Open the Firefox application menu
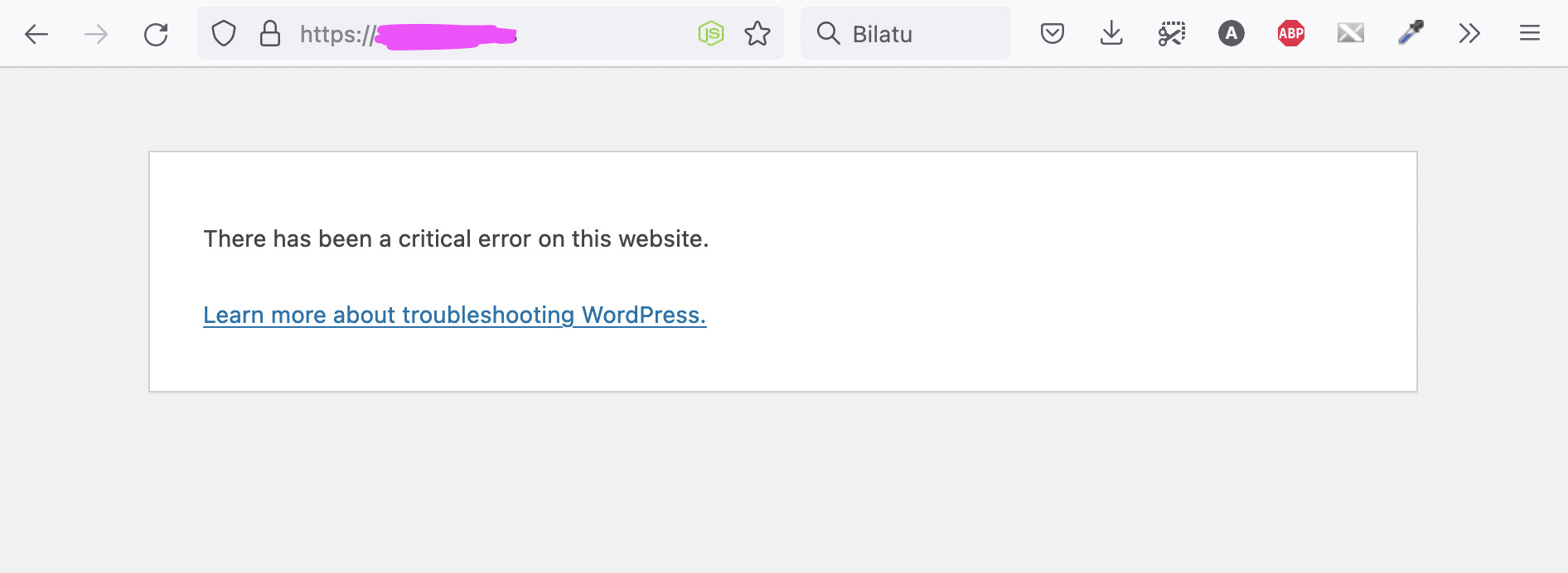 pyautogui.click(x=1530, y=33)
